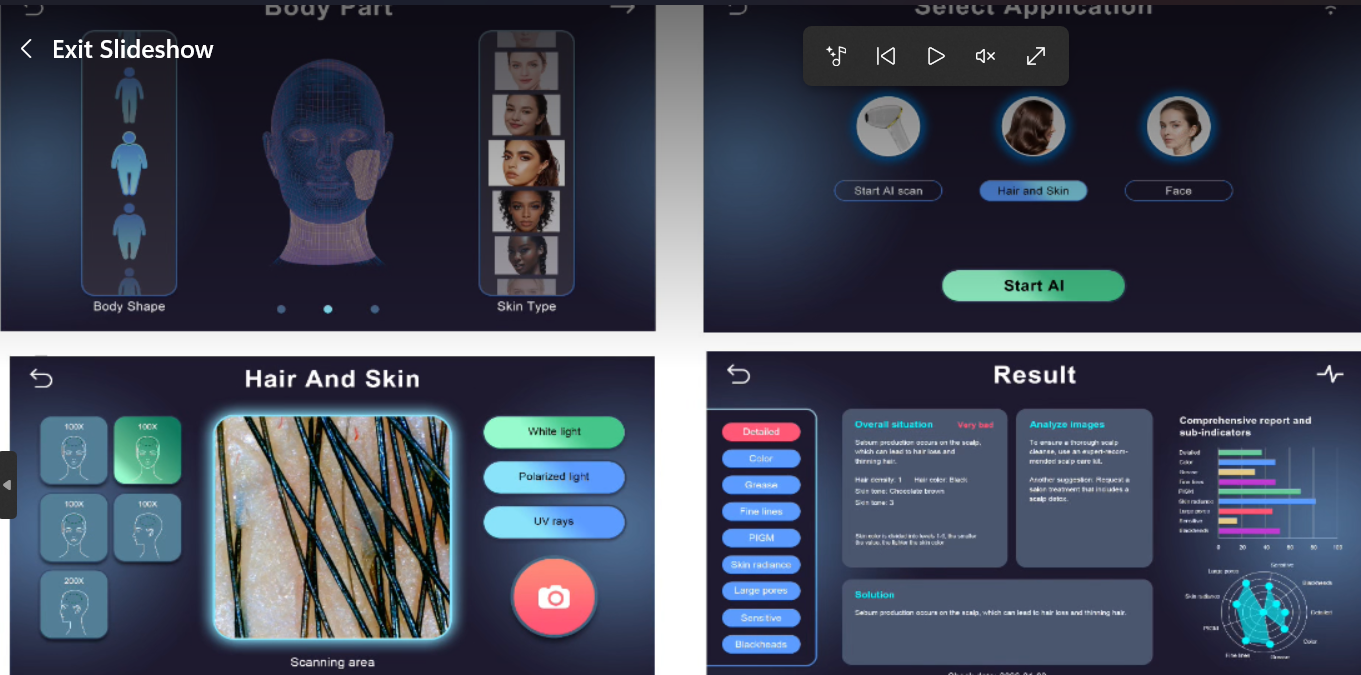Switch to Polarized light mode
This screenshot has height=675, width=1361.
554,477
